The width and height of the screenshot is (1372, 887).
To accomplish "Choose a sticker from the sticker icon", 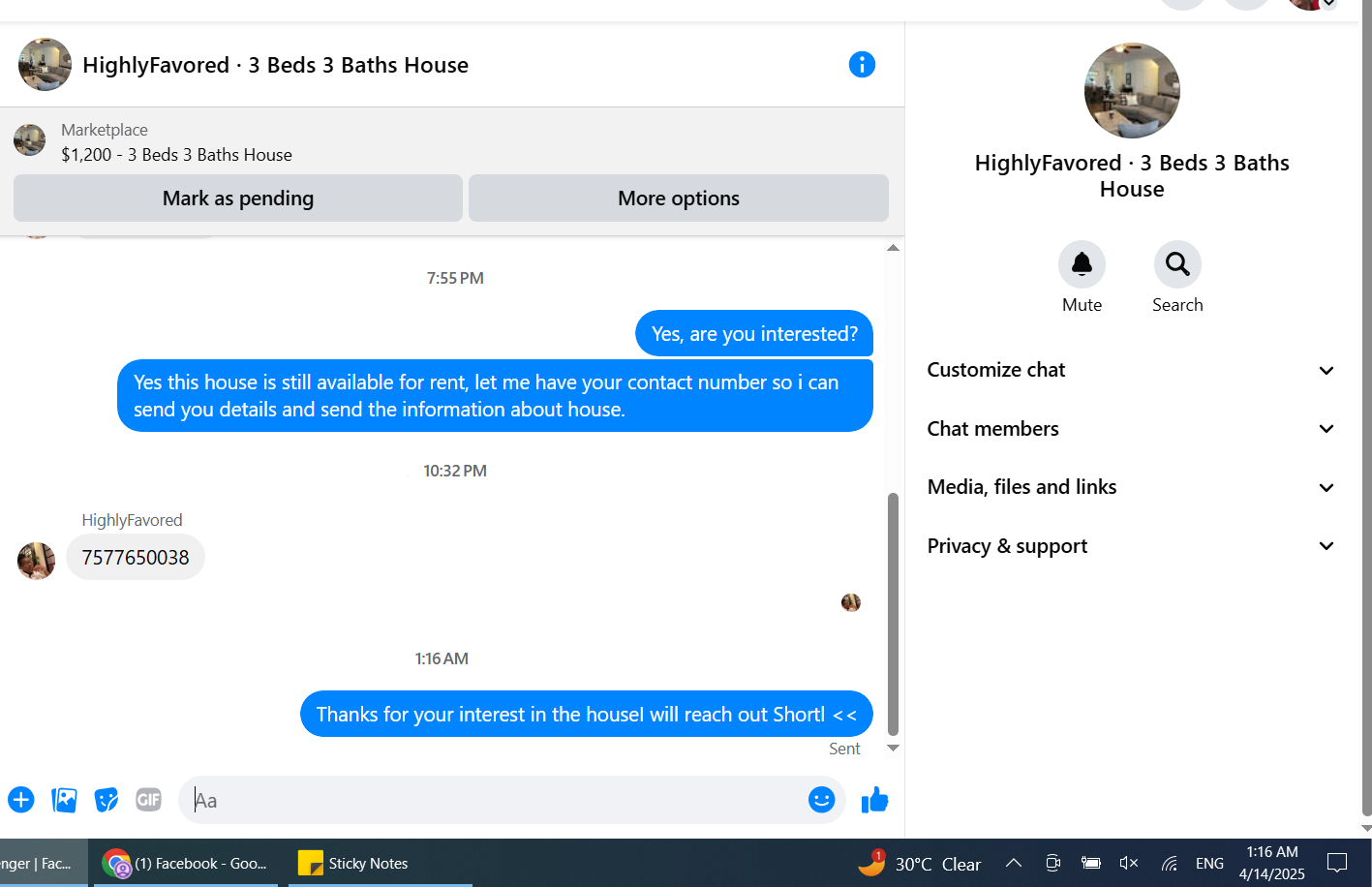I will 107,800.
